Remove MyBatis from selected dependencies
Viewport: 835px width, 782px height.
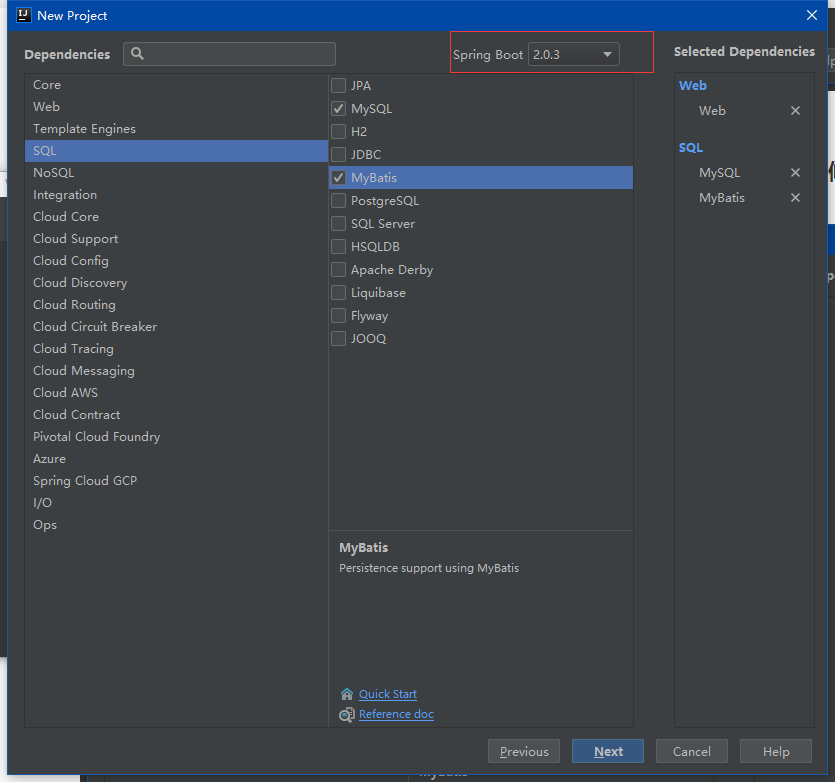pos(795,198)
